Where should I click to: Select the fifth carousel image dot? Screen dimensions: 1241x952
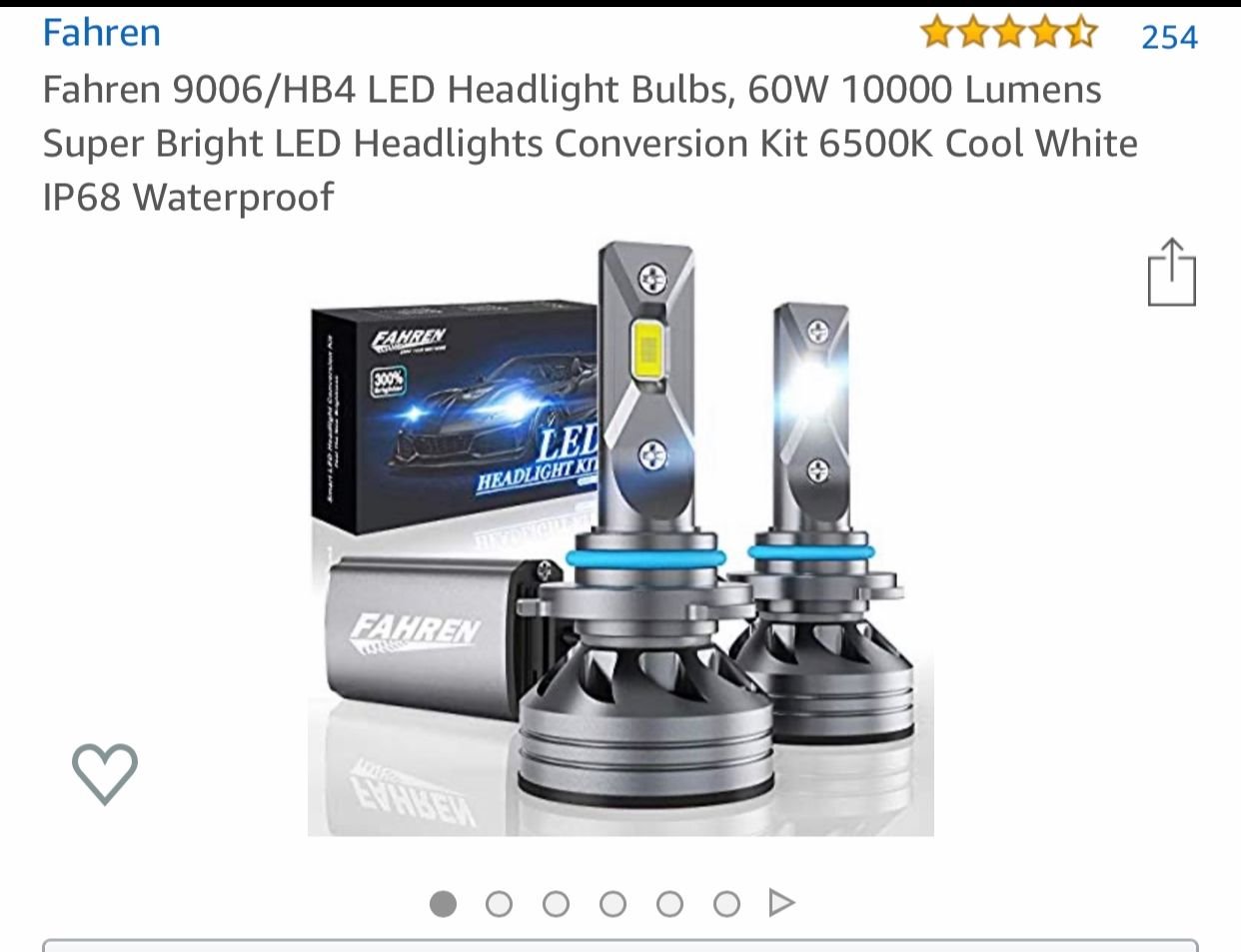[669, 904]
